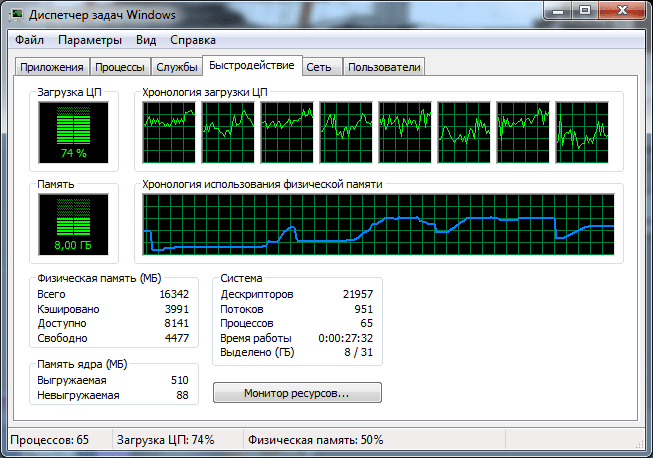653x458 pixels.
Task: Click the Свободно value 4477
Action: 177,338
